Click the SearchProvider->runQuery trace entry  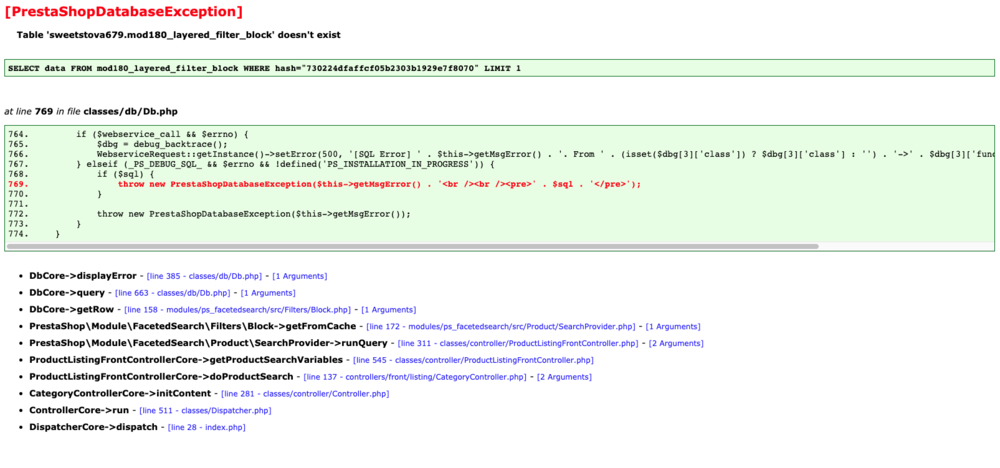tap(208, 343)
